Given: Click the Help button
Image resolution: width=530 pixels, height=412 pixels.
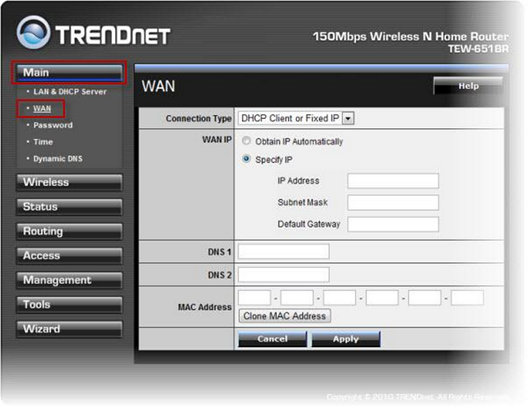Looking at the screenshot, I should point(468,86).
